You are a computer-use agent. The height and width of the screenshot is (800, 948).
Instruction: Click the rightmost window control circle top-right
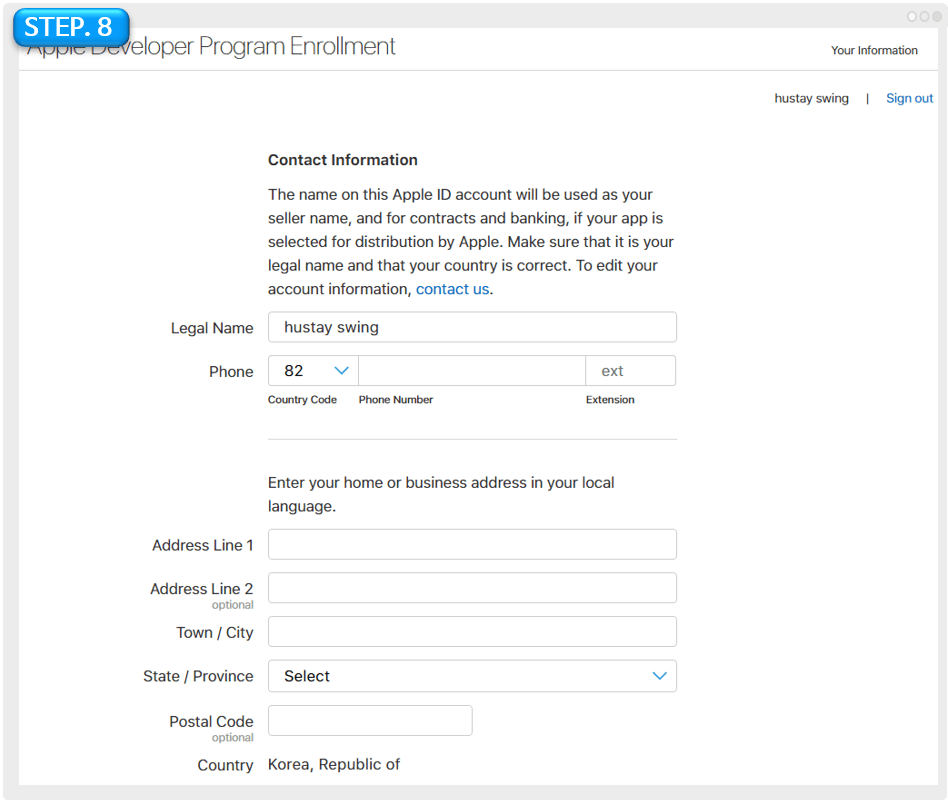point(935,16)
